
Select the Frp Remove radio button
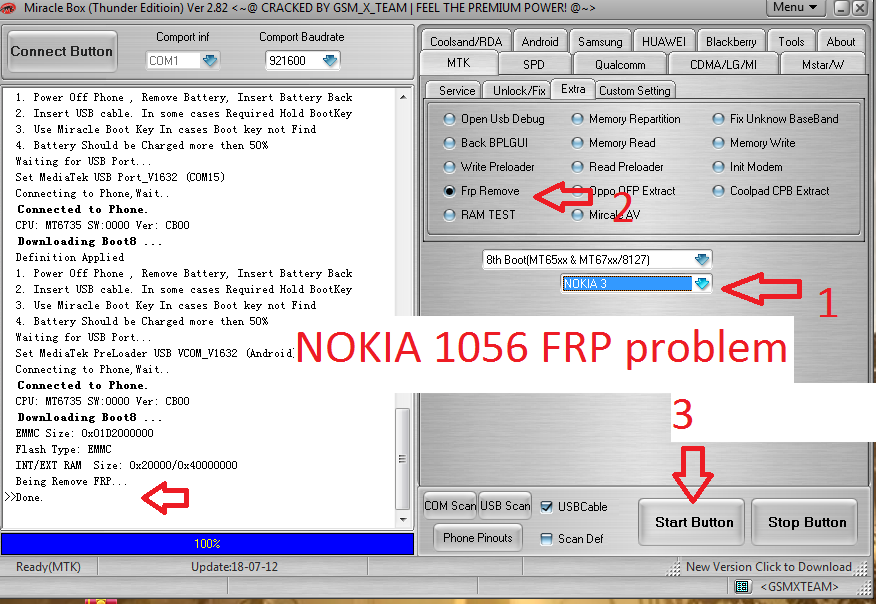click(449, 191)
